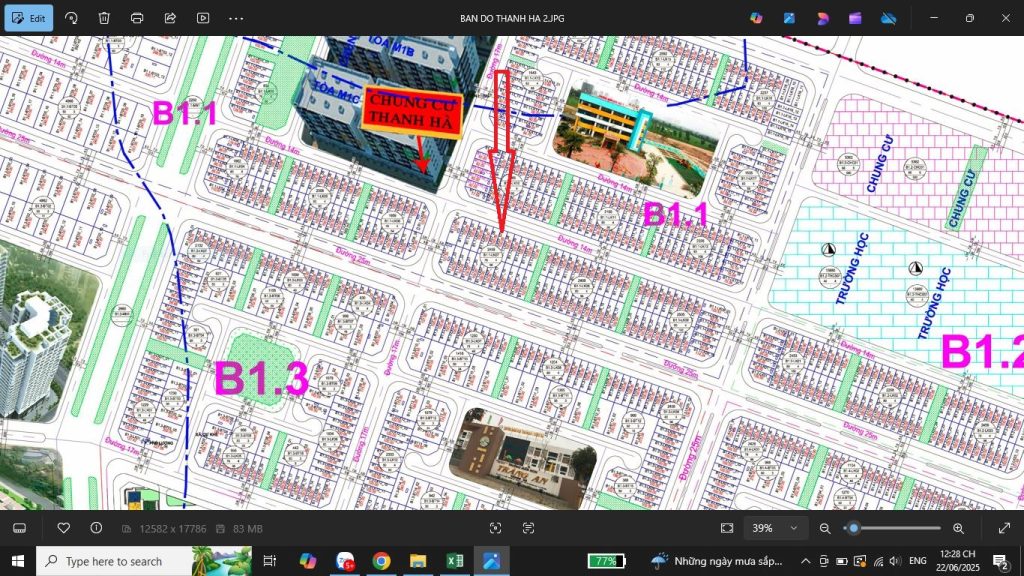Screen dimensions: 1024x576
Task: Zoom out using the minus magnifier
Action: tap(825, 528)
